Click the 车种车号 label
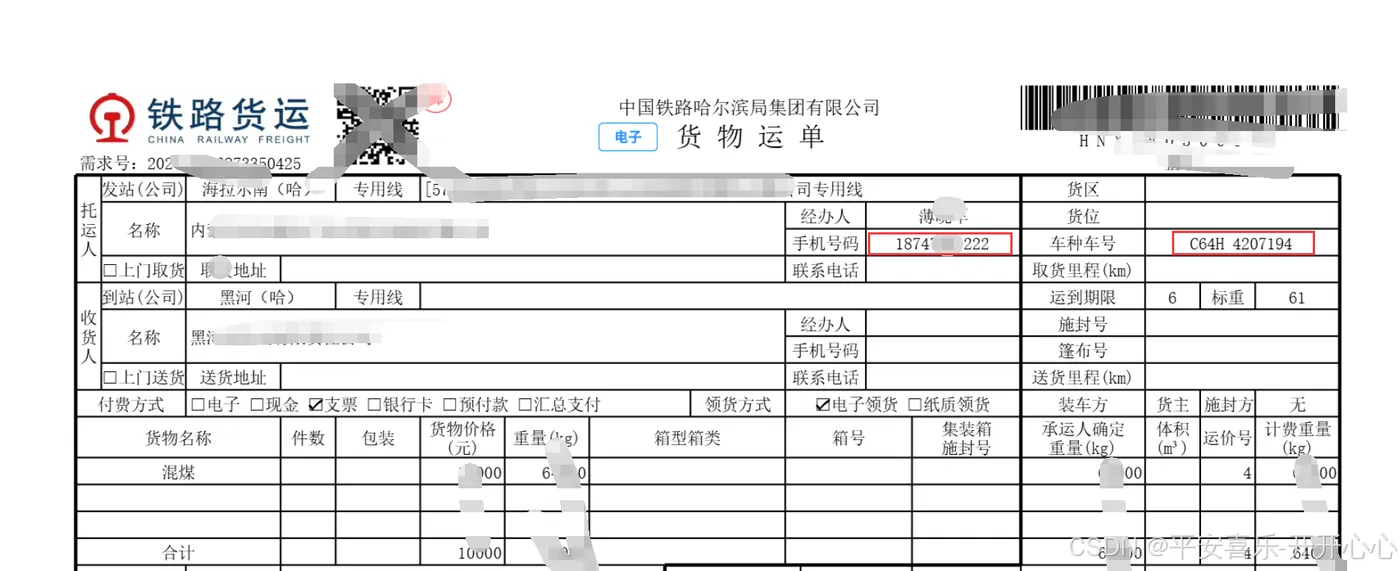 (x=1082, y=243)
